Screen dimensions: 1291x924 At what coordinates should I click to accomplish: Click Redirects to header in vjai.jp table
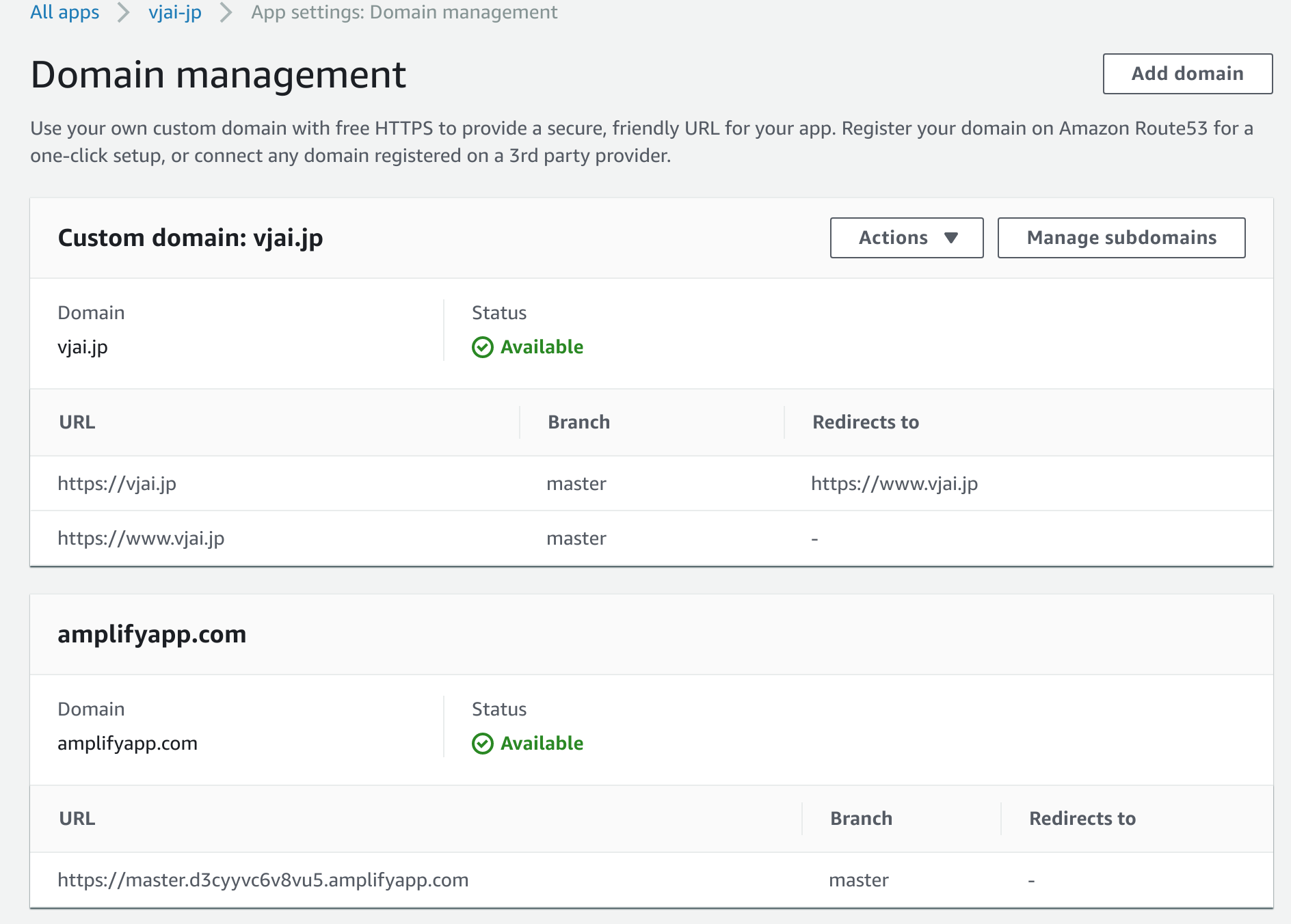(x=866, y=422)
